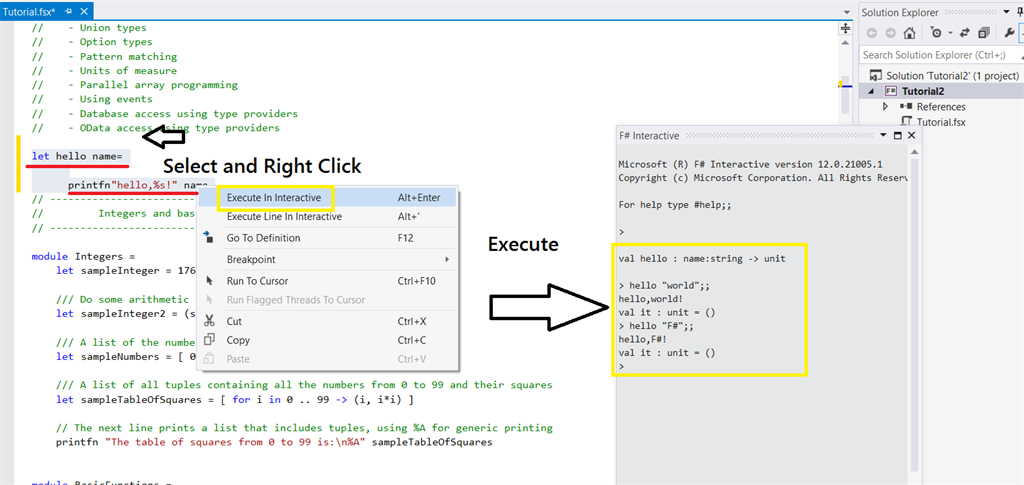Viewport: 1024px width, 485px height.
Task: Close the F# Interactive window
Action: tap(912, 135)
